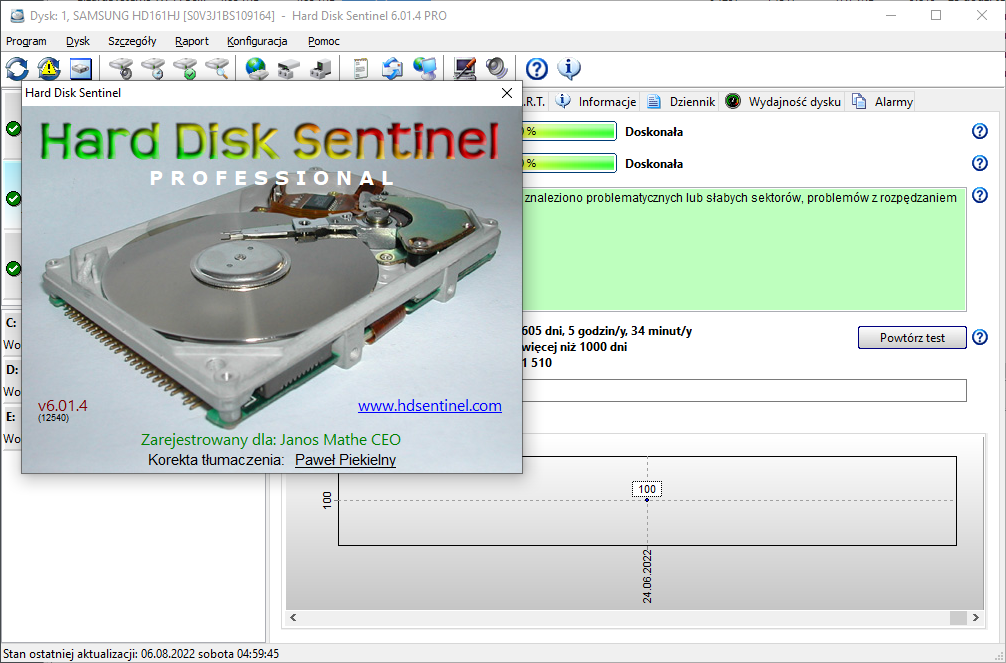Click the globe with monitor network icon
This screenshot has width=1006, height=663.
(x=425, y=68)
